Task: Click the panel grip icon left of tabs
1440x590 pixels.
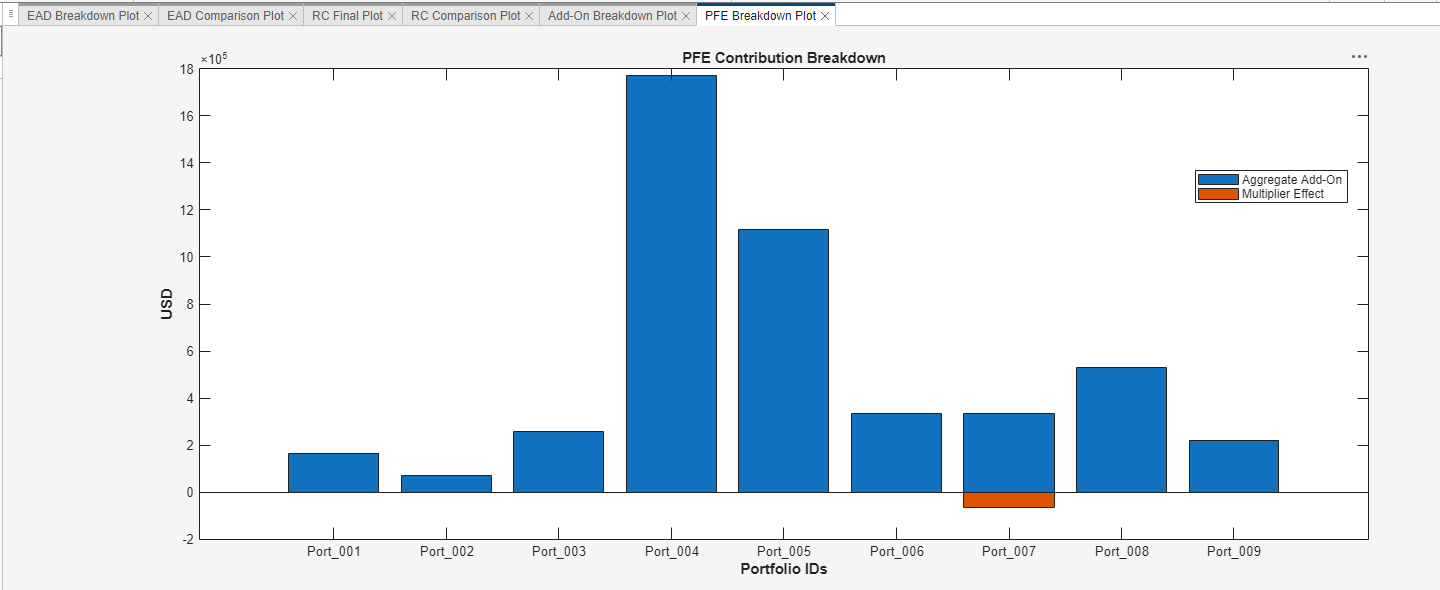Action: click(x=9, y=15)
